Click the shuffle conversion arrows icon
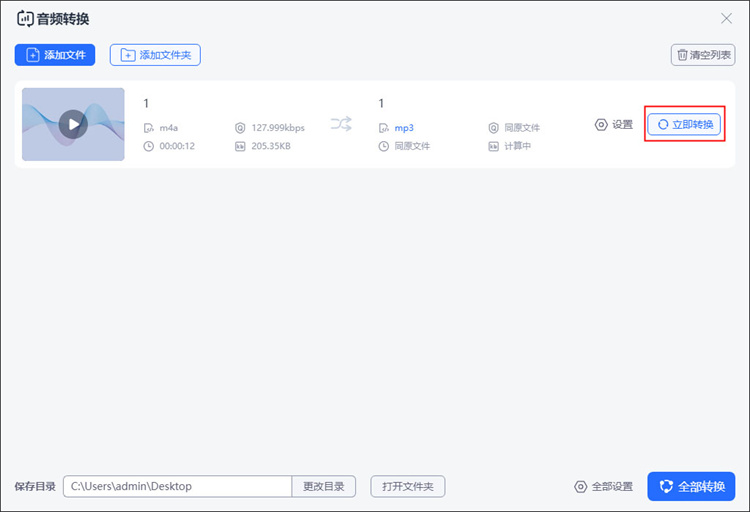The height and width of the screenshot is (512, 750). pos(341,124)
